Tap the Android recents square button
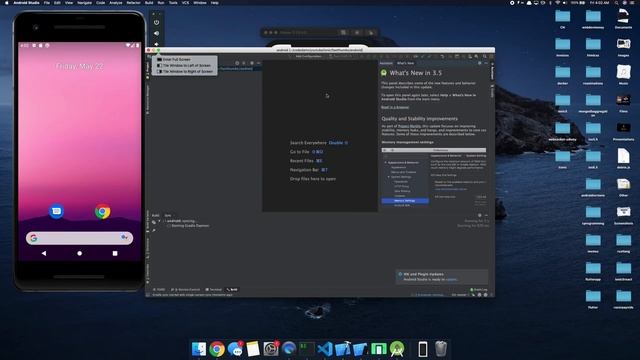Image resolution: width=640 pixels, height=360 pixels. 115,253
